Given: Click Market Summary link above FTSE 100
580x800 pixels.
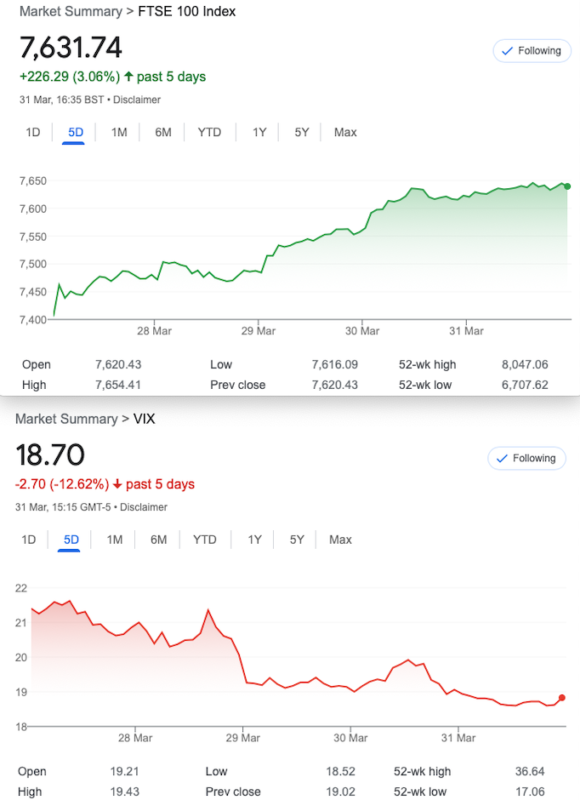Looking at the screenshot, I should coord(70,11).
